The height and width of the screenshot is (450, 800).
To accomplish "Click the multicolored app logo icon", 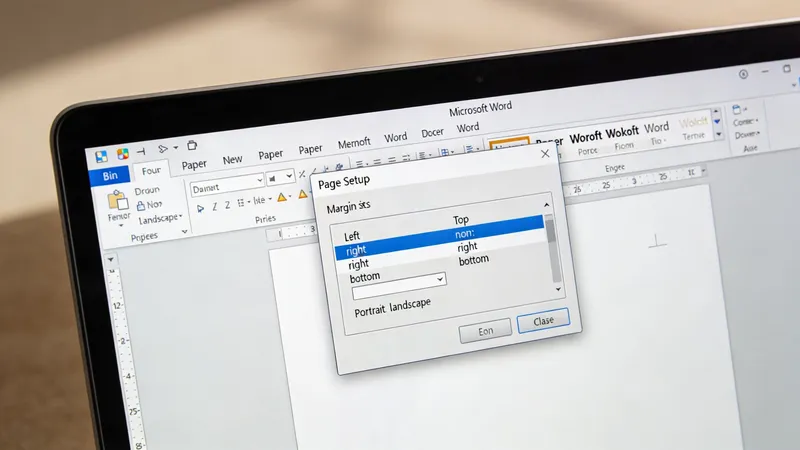I will click(x=123, y=153).
